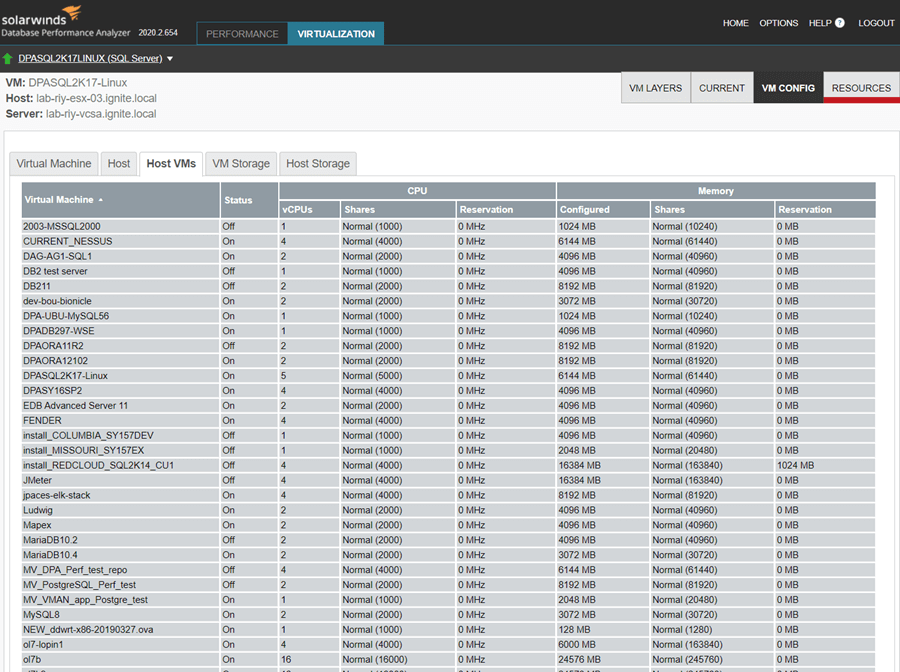The height and width of the screenshot is (672, 900).
Task: Switch to the Host sub-tab
Action: (119, 164)
